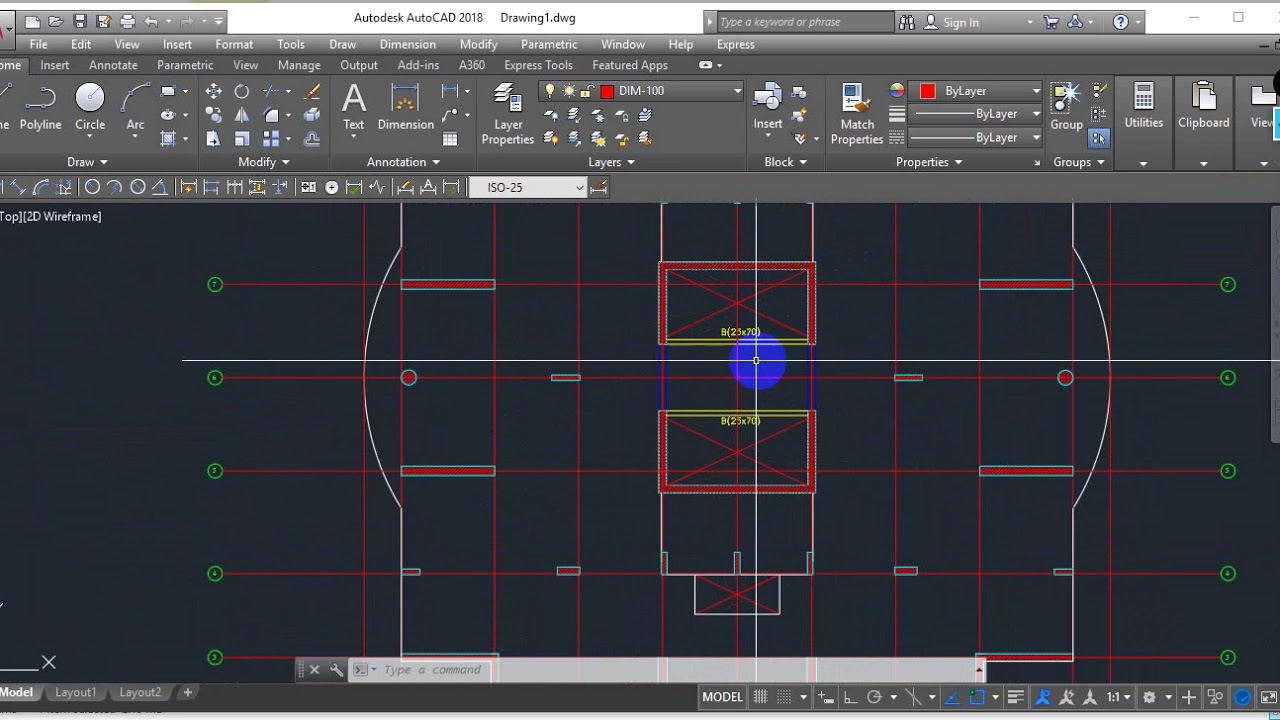Open the Dimension menu
This screenshot has height=720, width=1280.
point(407,44)
